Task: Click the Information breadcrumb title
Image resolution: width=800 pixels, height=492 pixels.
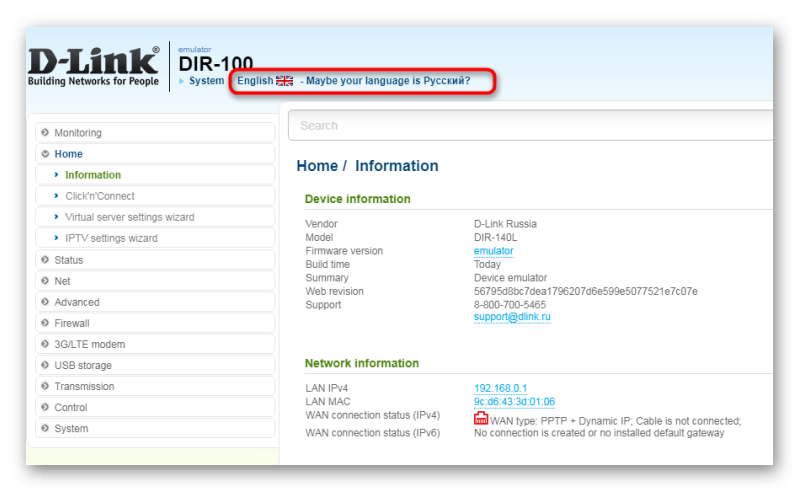Action: pyautogui.click(x=396, y=166)
